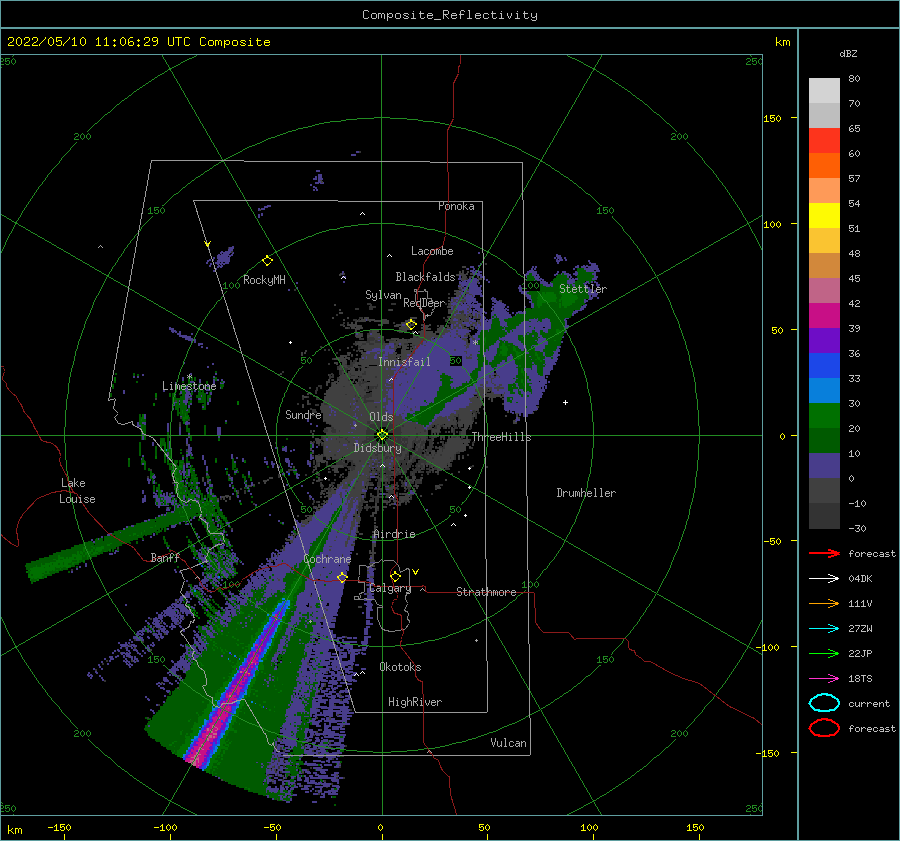Choose the blue 33-36 dBZ swatch
900x841 pixels.
(x=824, y=366)
